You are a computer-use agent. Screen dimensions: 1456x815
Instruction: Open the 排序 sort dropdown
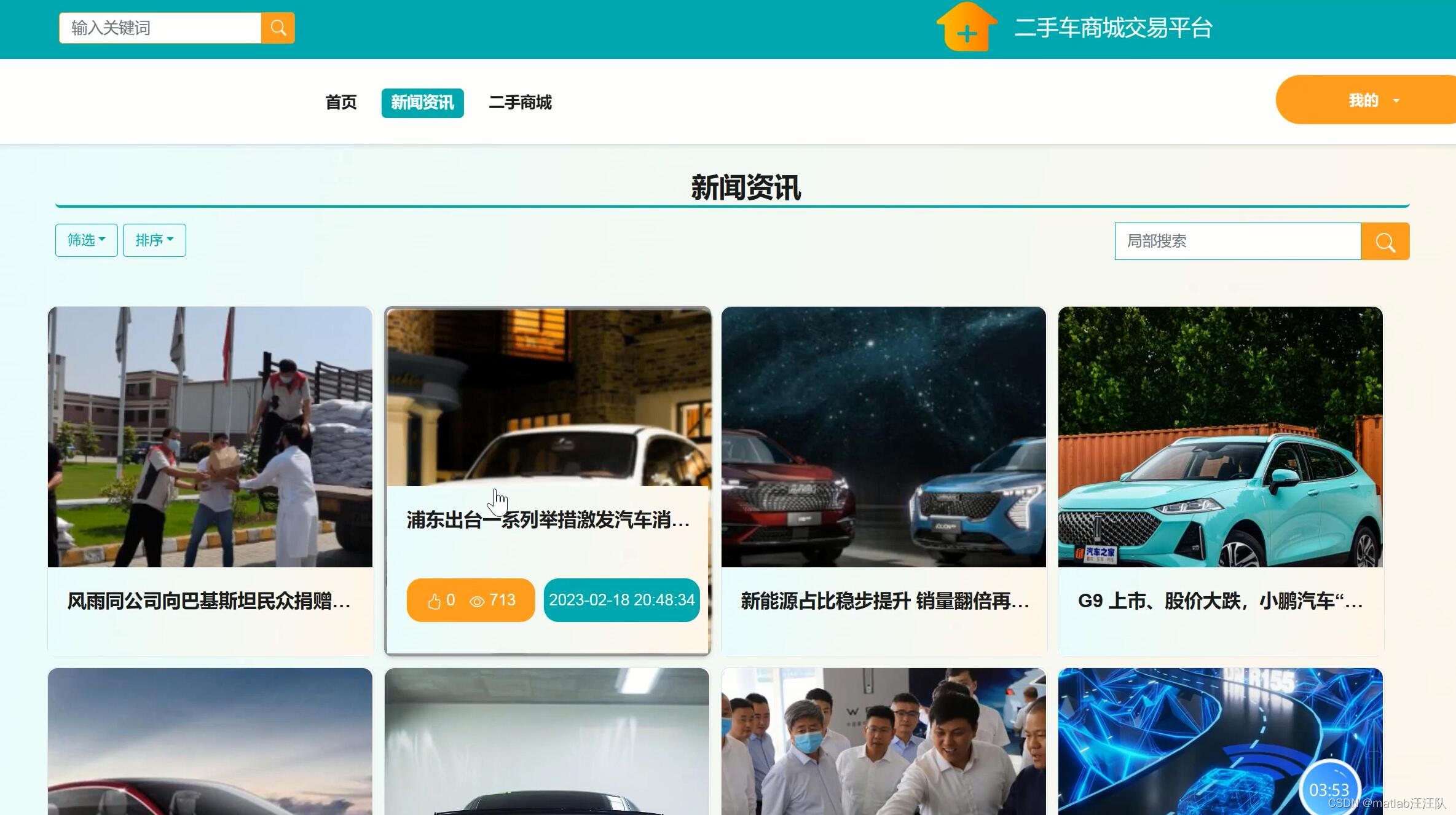(154, 240)
